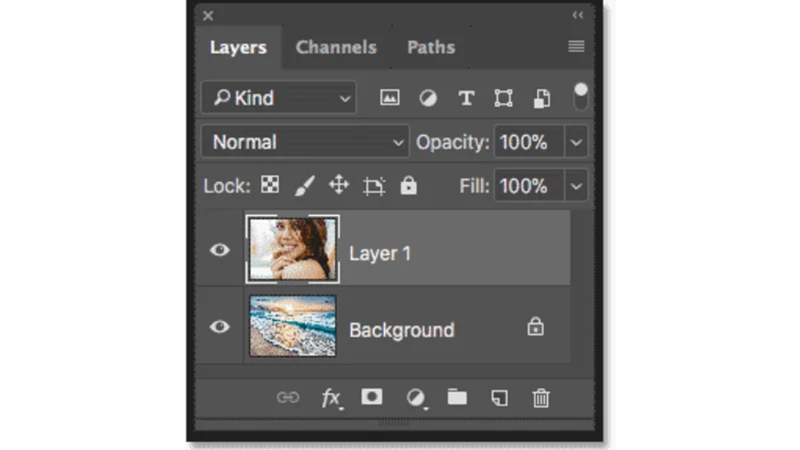Click the Fill 100% value field
The width and height of the screenshot is (800, 450).
coord(529,186)
